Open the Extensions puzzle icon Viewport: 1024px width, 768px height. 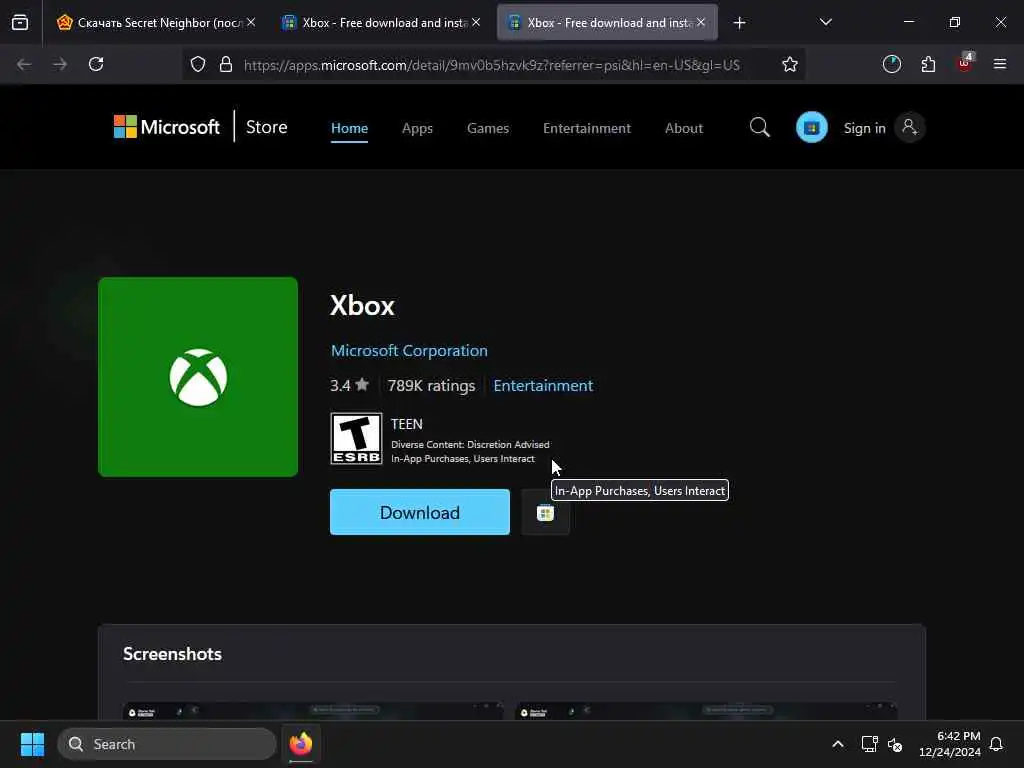[928, 64]
